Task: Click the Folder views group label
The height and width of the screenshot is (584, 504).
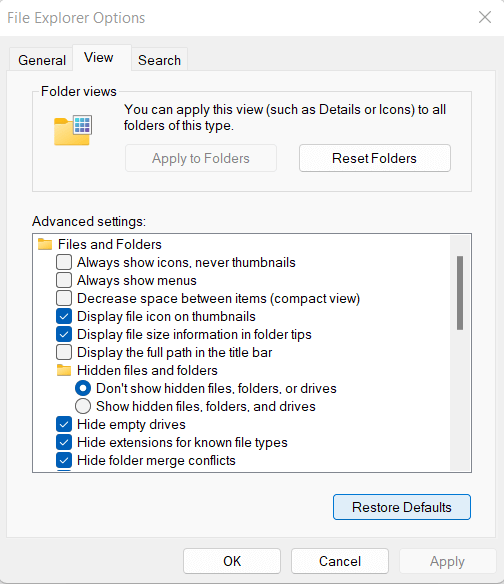Action: tap(79, 91)
